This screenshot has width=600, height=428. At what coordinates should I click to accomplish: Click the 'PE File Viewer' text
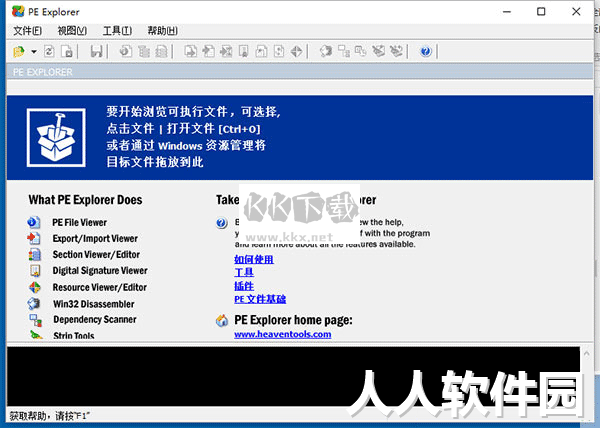(80, 223)
